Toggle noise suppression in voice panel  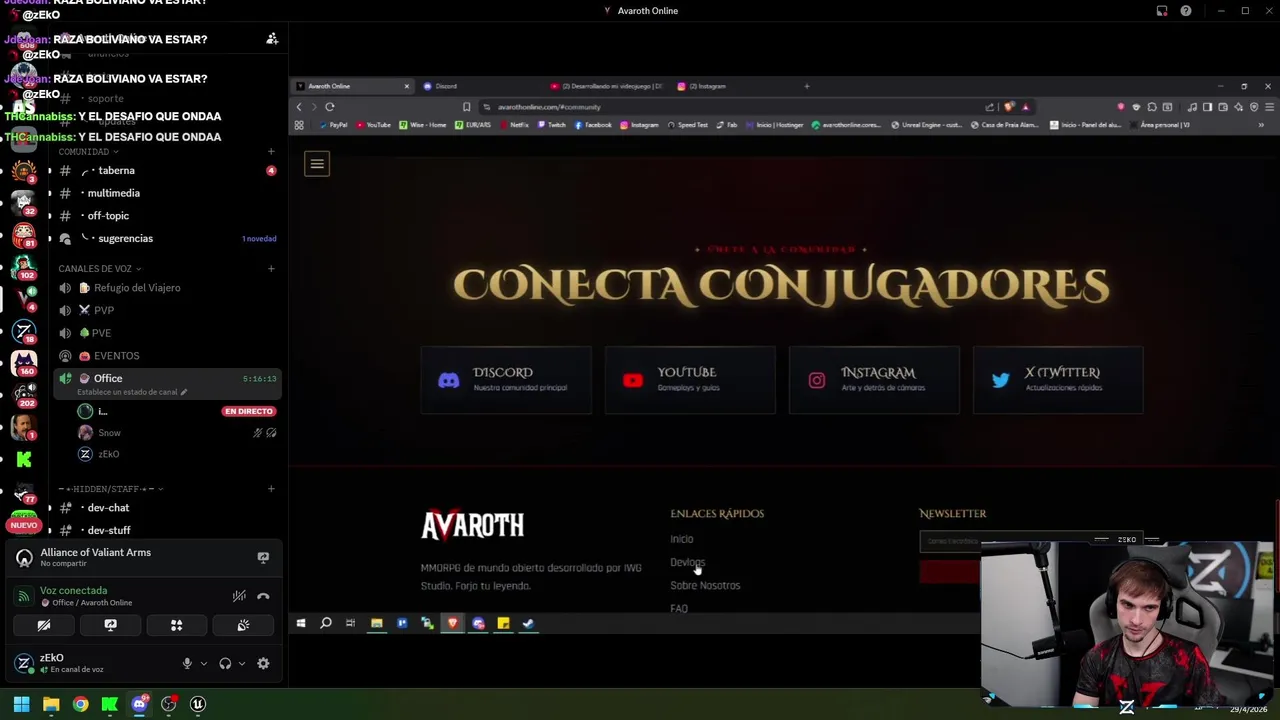click(x=239, y=596)
